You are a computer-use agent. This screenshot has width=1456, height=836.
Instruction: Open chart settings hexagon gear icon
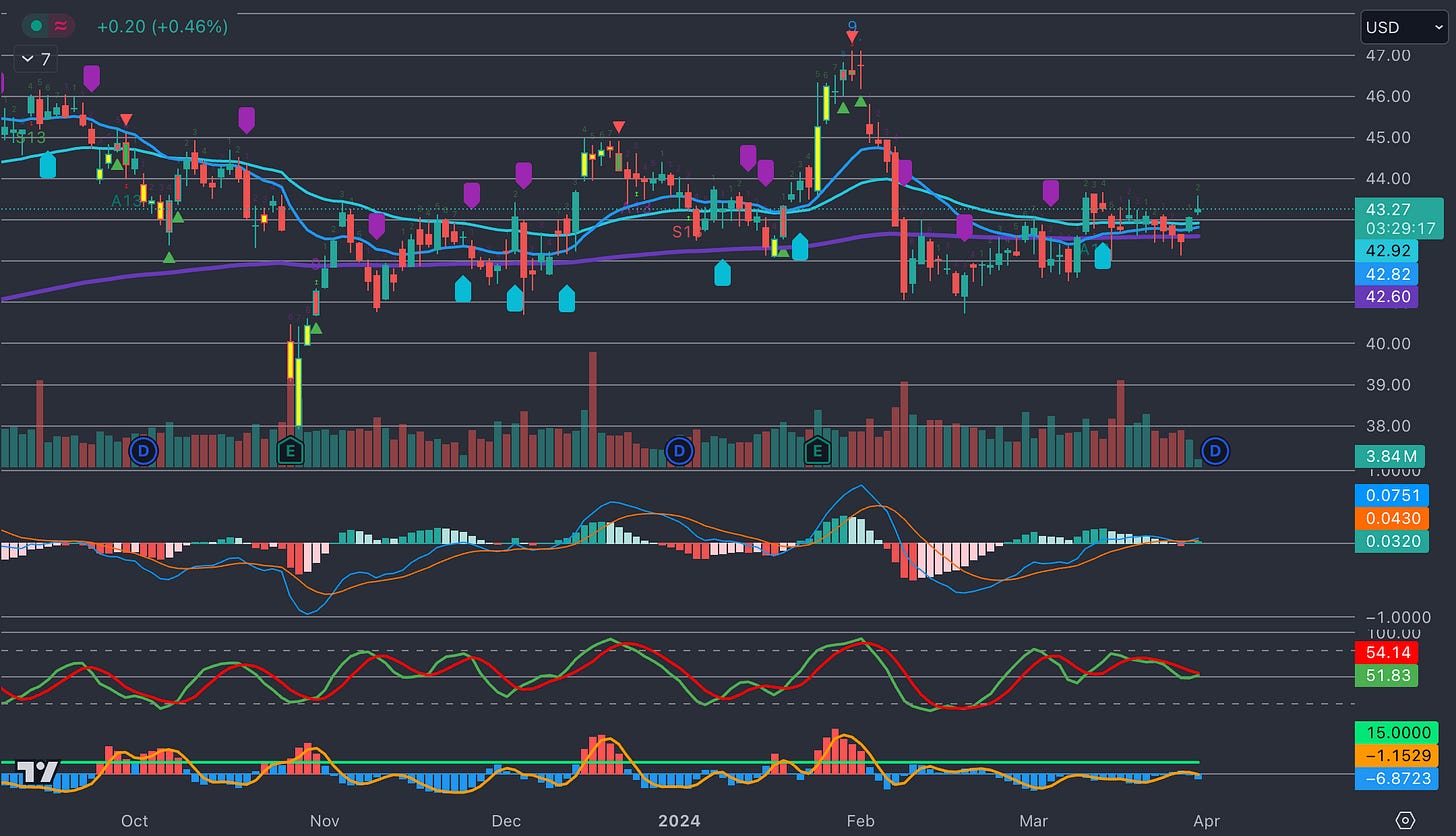pyautogui.click(x=1405, y=820)
